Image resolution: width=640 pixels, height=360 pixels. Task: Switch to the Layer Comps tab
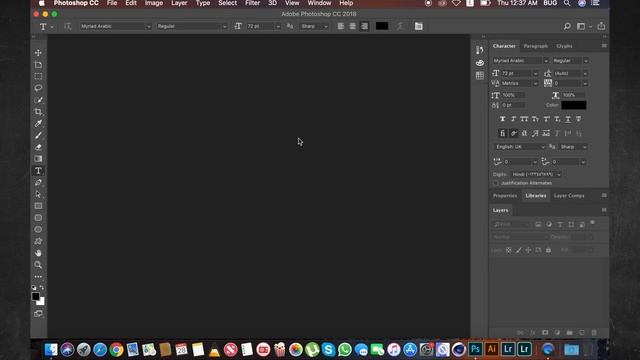pyautogui.click(x=569, y=196)
